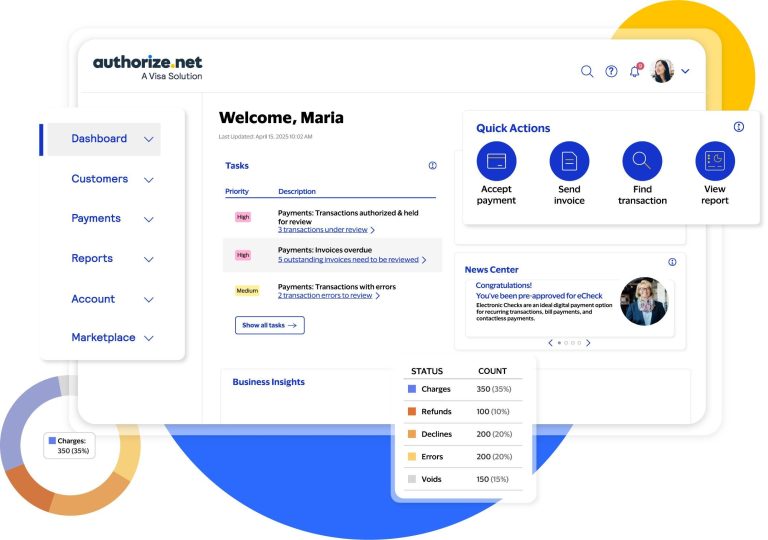Open the user profile dropdown arrow
Viewport: 768px width, 540px height.
[x=685, y=71]
